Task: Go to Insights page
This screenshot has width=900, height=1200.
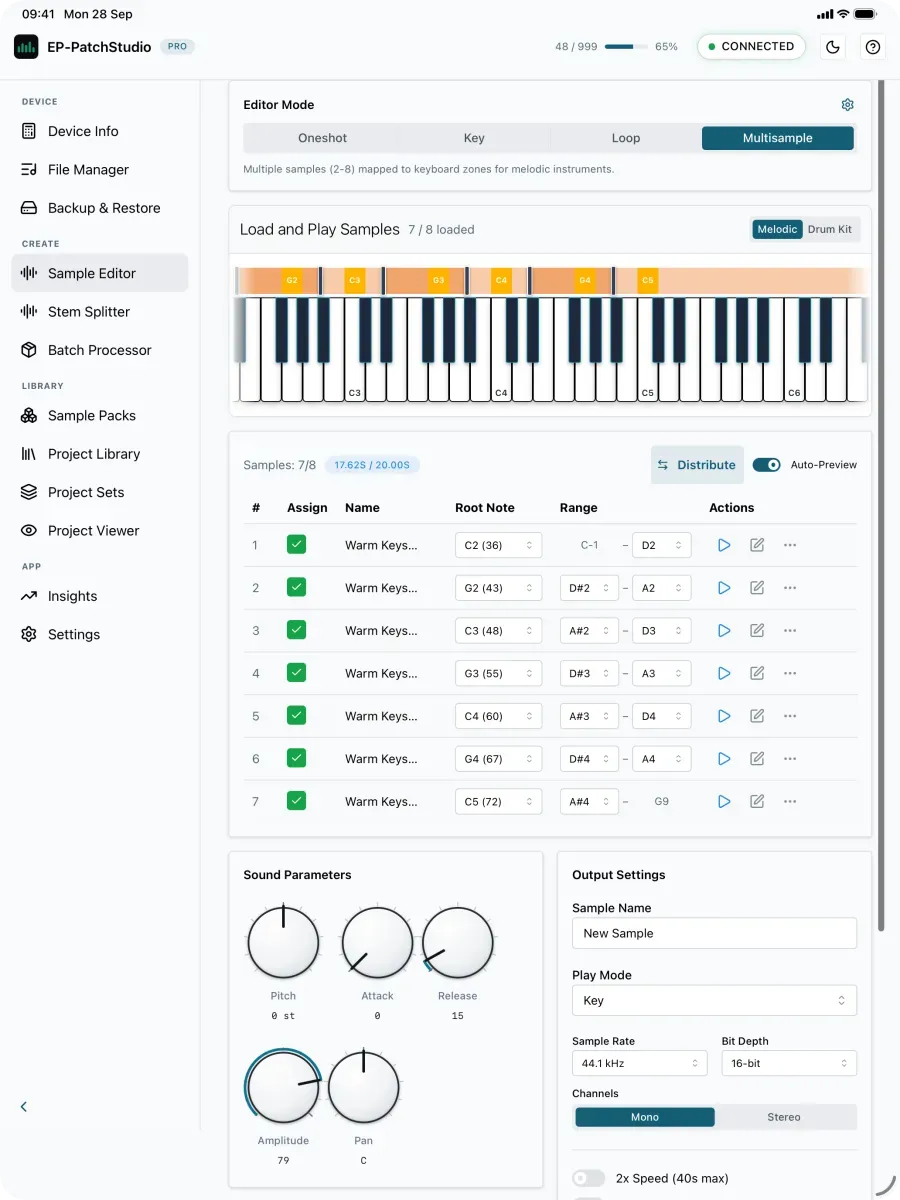Action: [x=100, y=596]
